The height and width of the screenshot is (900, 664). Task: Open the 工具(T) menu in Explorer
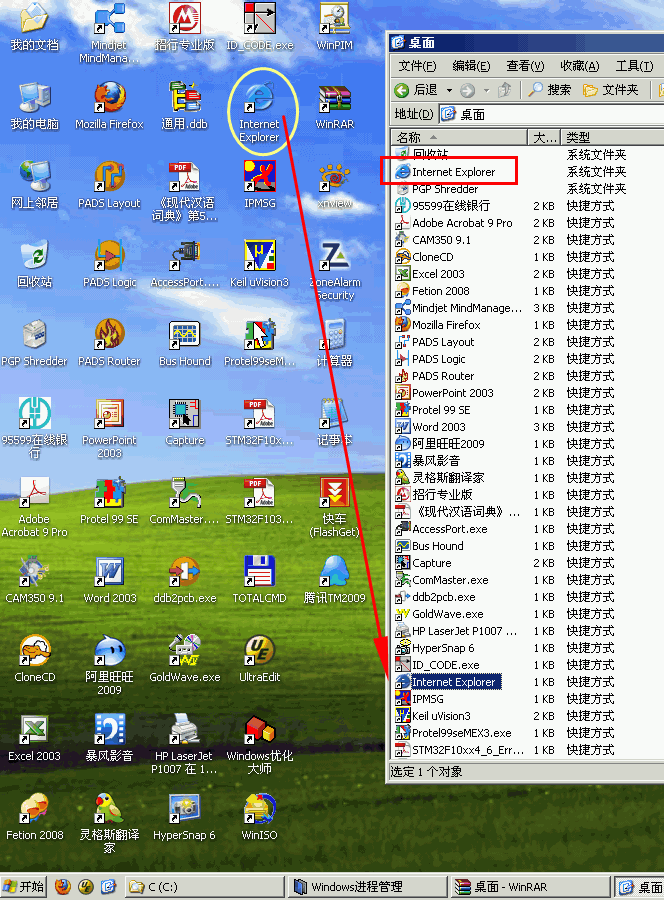point(634,66)
